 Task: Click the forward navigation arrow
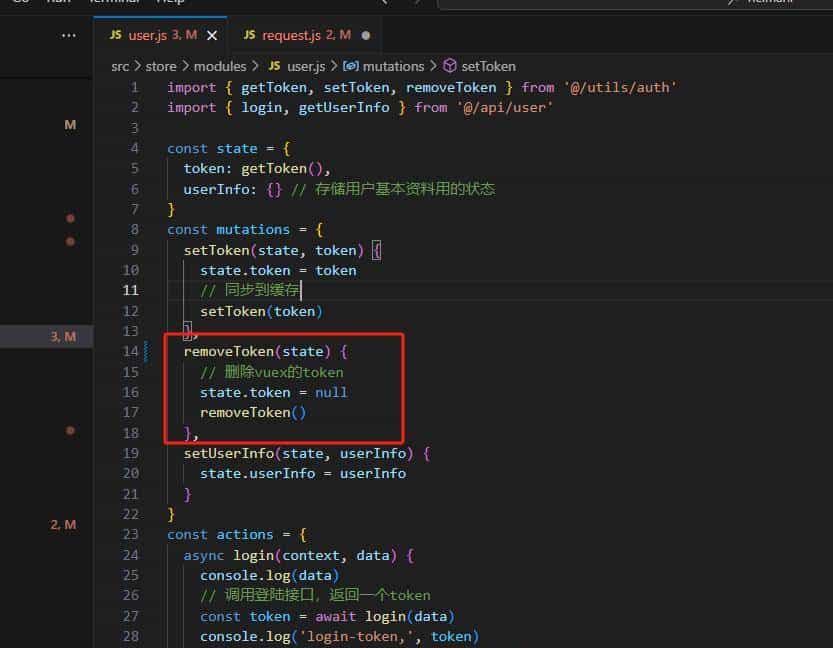tap(414, 4)
